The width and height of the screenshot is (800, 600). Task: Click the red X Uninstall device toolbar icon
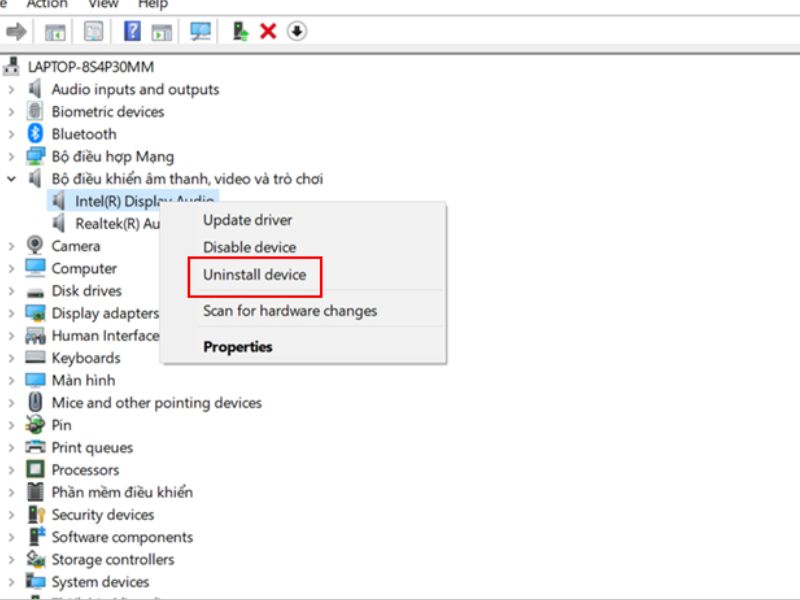pos(268,32)
